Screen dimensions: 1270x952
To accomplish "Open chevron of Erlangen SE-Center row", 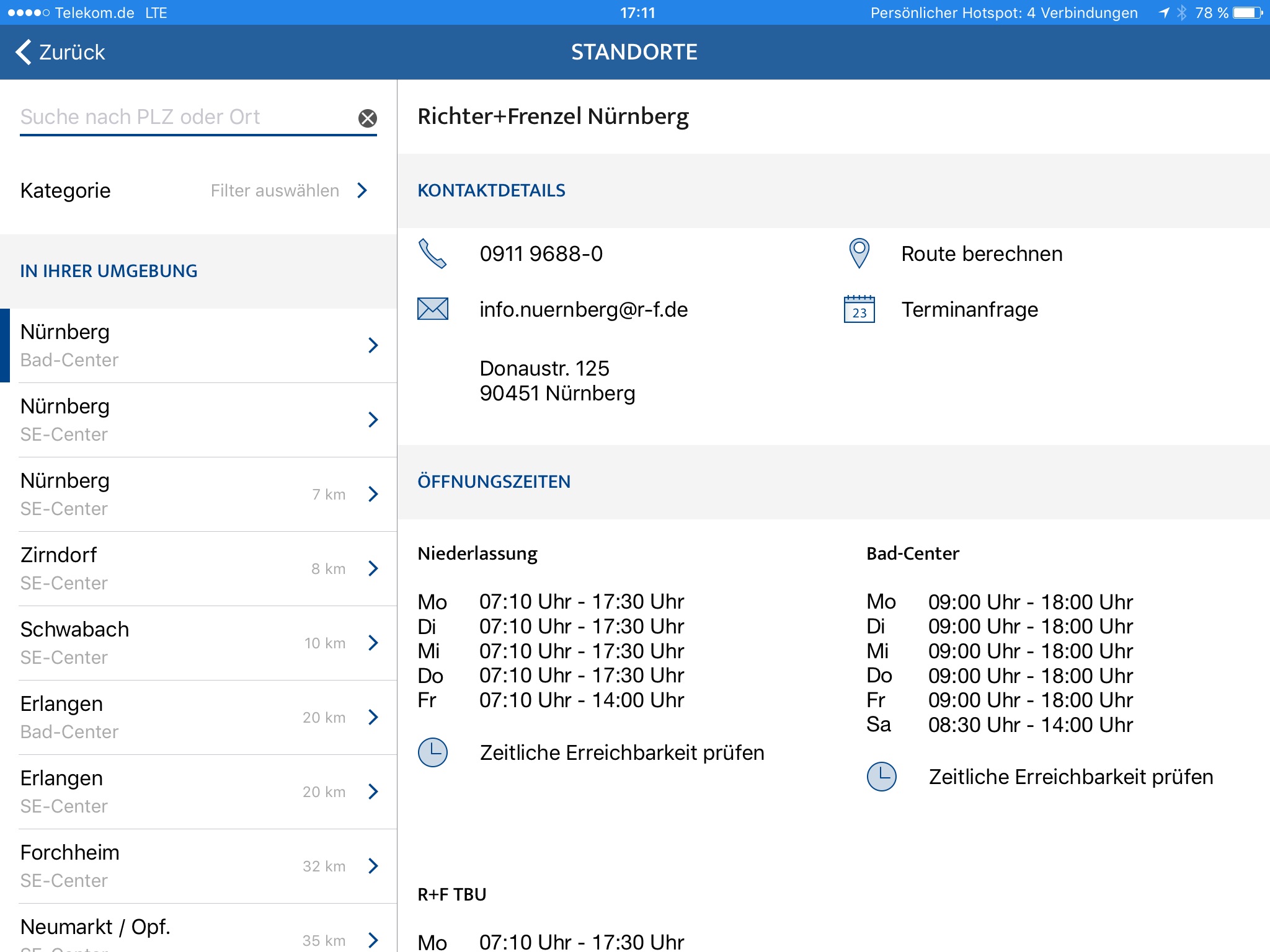I will tap(373, 791).
